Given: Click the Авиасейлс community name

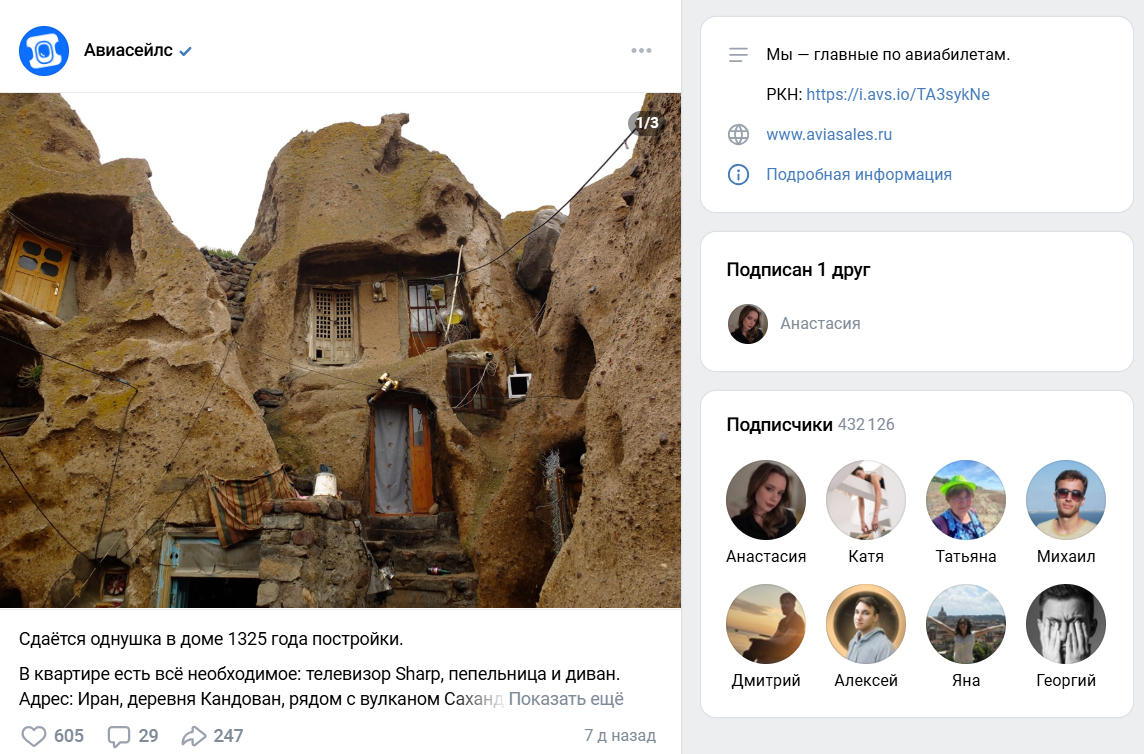Looking at the screenshot, I should click(128, 50).
